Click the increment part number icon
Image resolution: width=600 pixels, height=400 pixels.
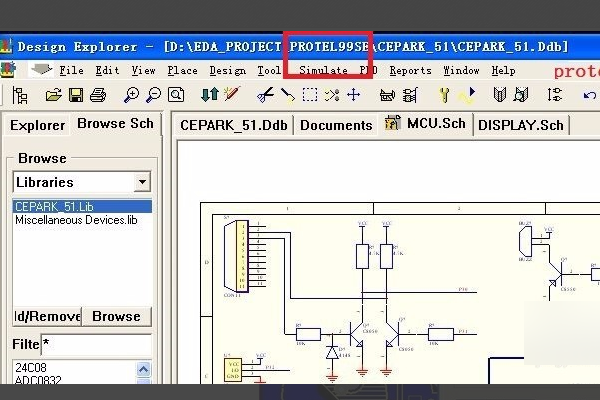pyautogui.click(x=554, y=95)
